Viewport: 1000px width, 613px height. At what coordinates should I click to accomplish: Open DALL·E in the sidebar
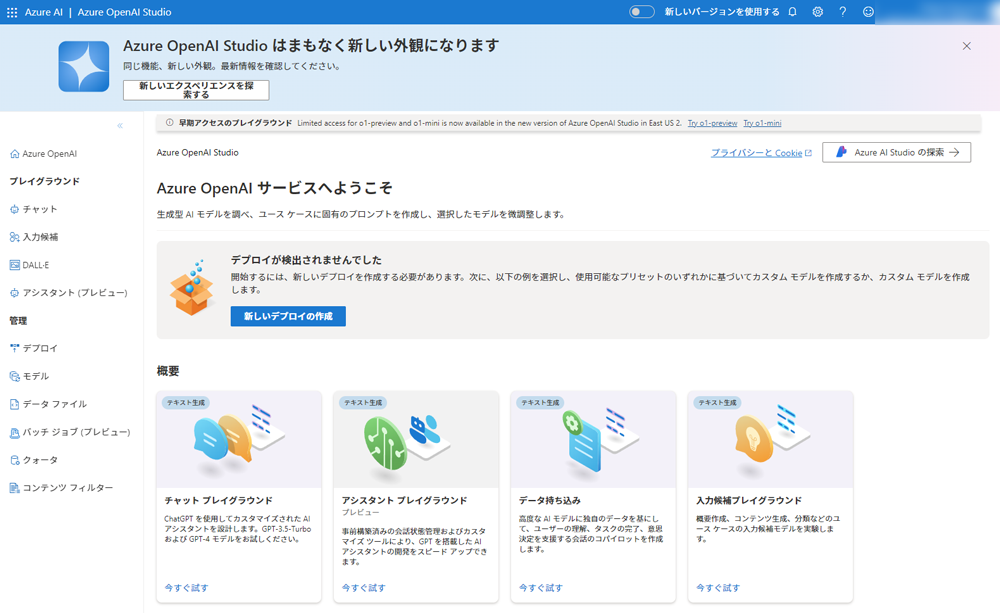point(36,265)
